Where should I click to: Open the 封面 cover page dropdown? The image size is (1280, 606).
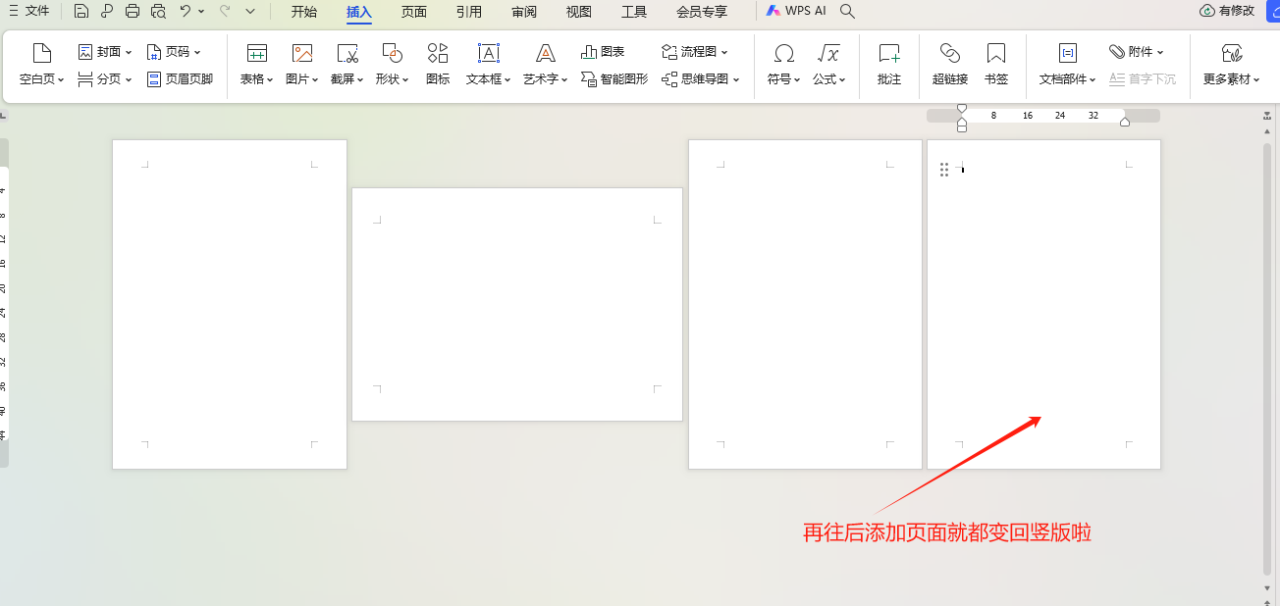point(105,52)
